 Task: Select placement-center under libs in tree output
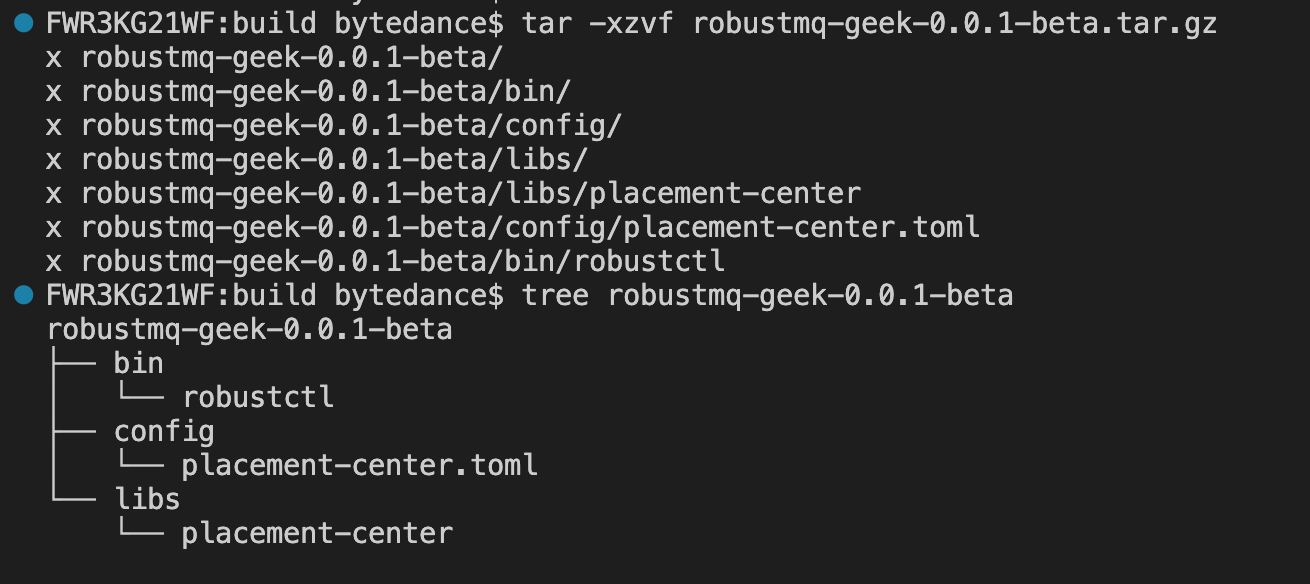point(317,533)
